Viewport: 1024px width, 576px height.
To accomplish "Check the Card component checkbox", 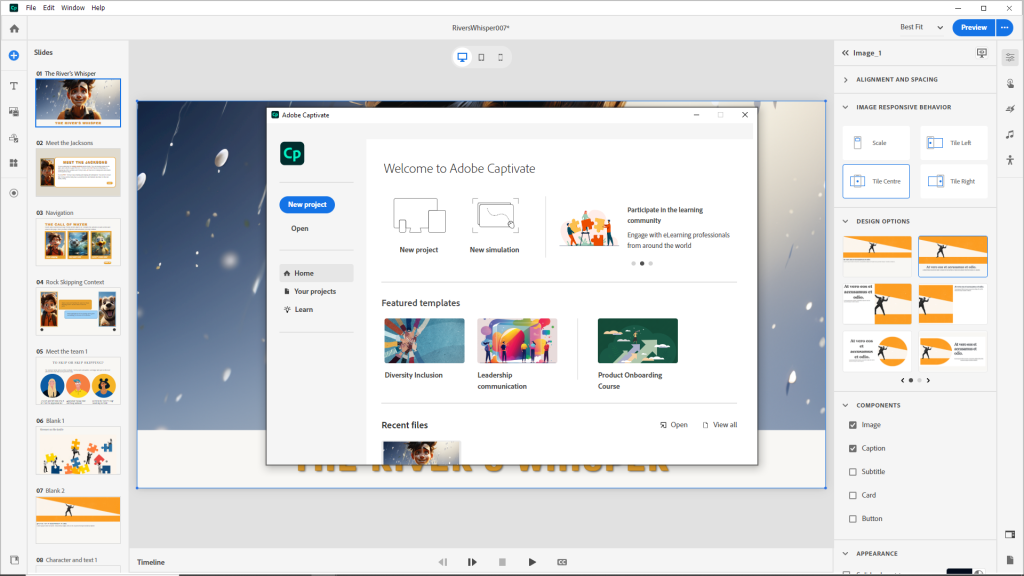I will coord(853,495).
